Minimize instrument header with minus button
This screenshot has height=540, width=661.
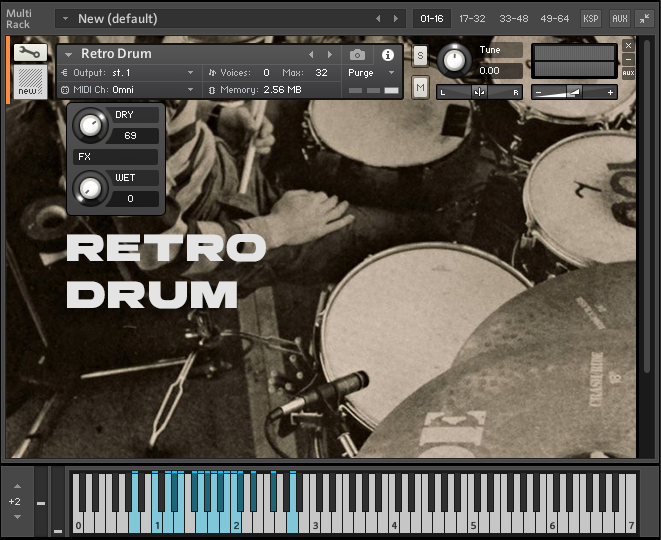(628, 59)
